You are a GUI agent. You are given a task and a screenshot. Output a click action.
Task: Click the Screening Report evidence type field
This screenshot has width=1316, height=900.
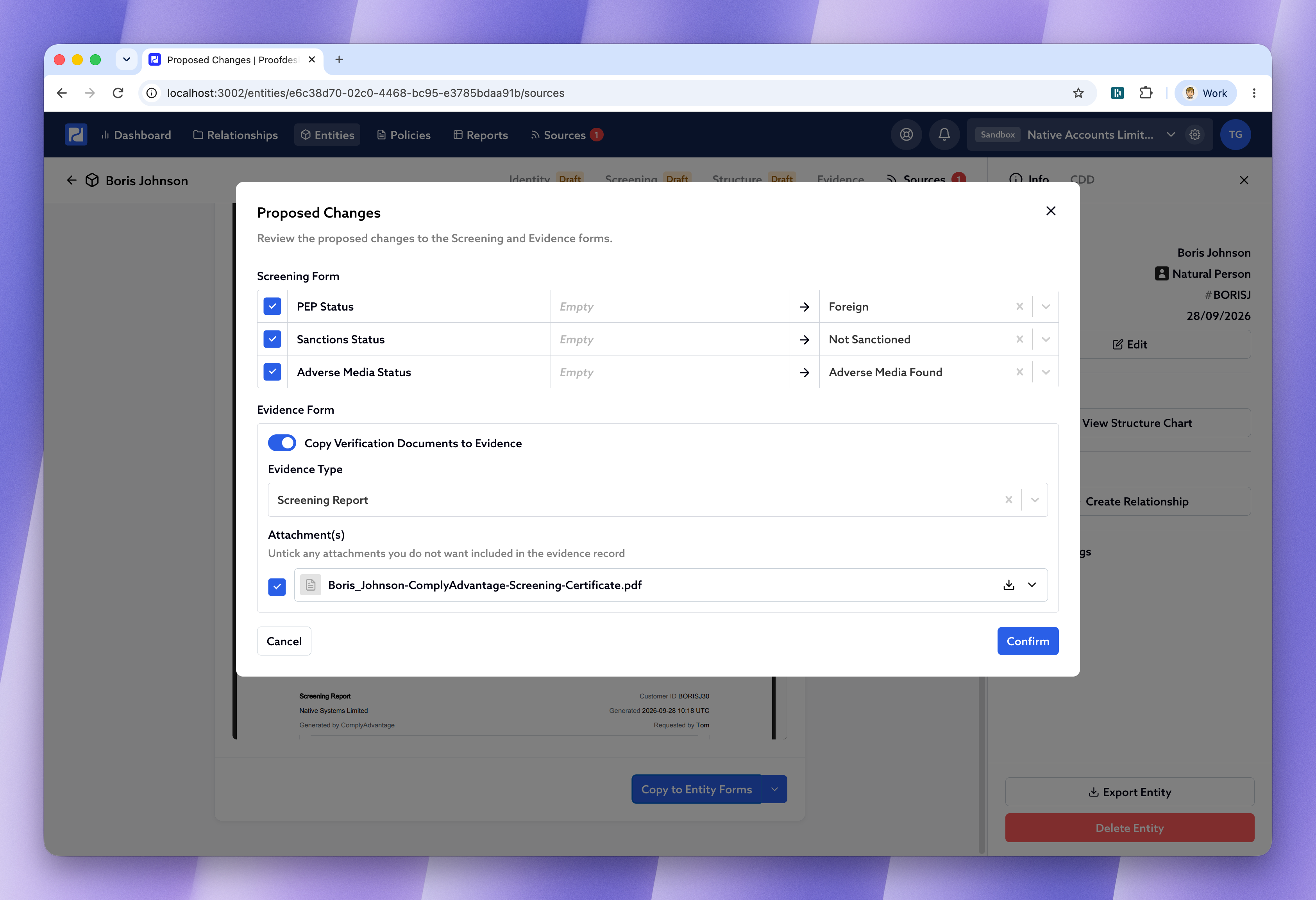tap(658, 500)
